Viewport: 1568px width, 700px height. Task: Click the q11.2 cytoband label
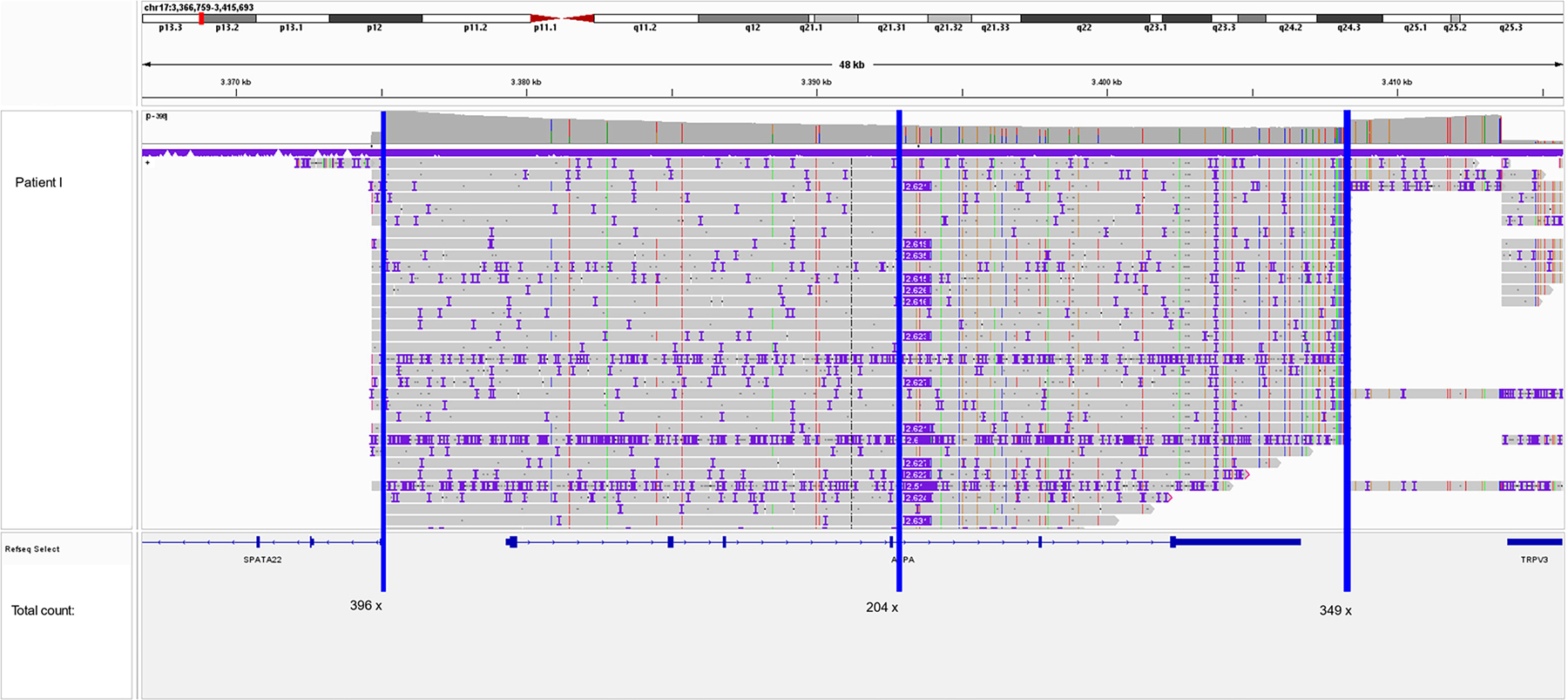pos(645,28)
